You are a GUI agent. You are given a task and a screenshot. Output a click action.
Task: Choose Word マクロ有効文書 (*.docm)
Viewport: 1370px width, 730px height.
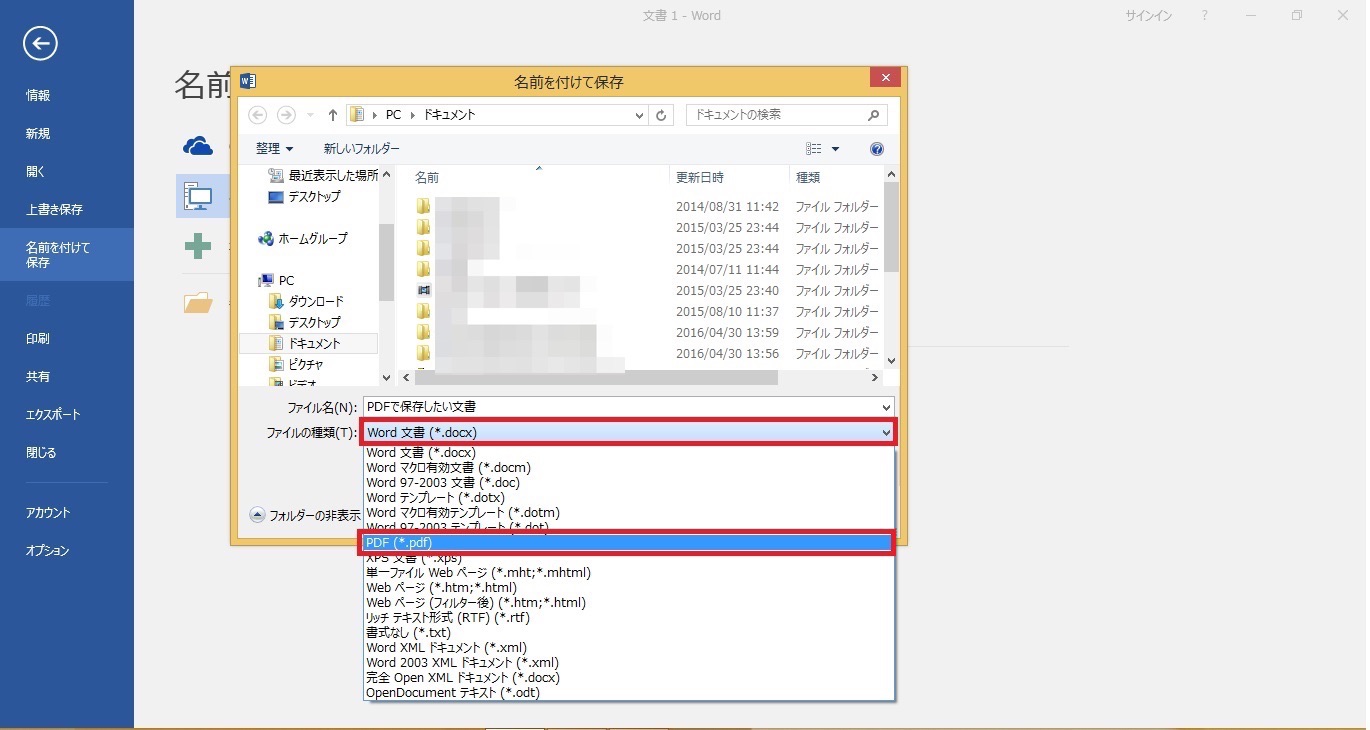pyautogui.click(x=448, y=468)
